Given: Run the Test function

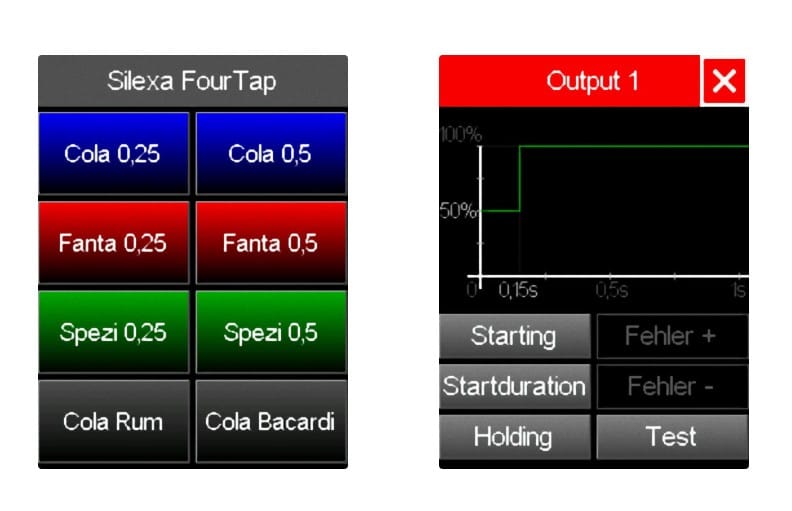Looking at the screenshot, I should pyautogui.click(x=672, y=437).
